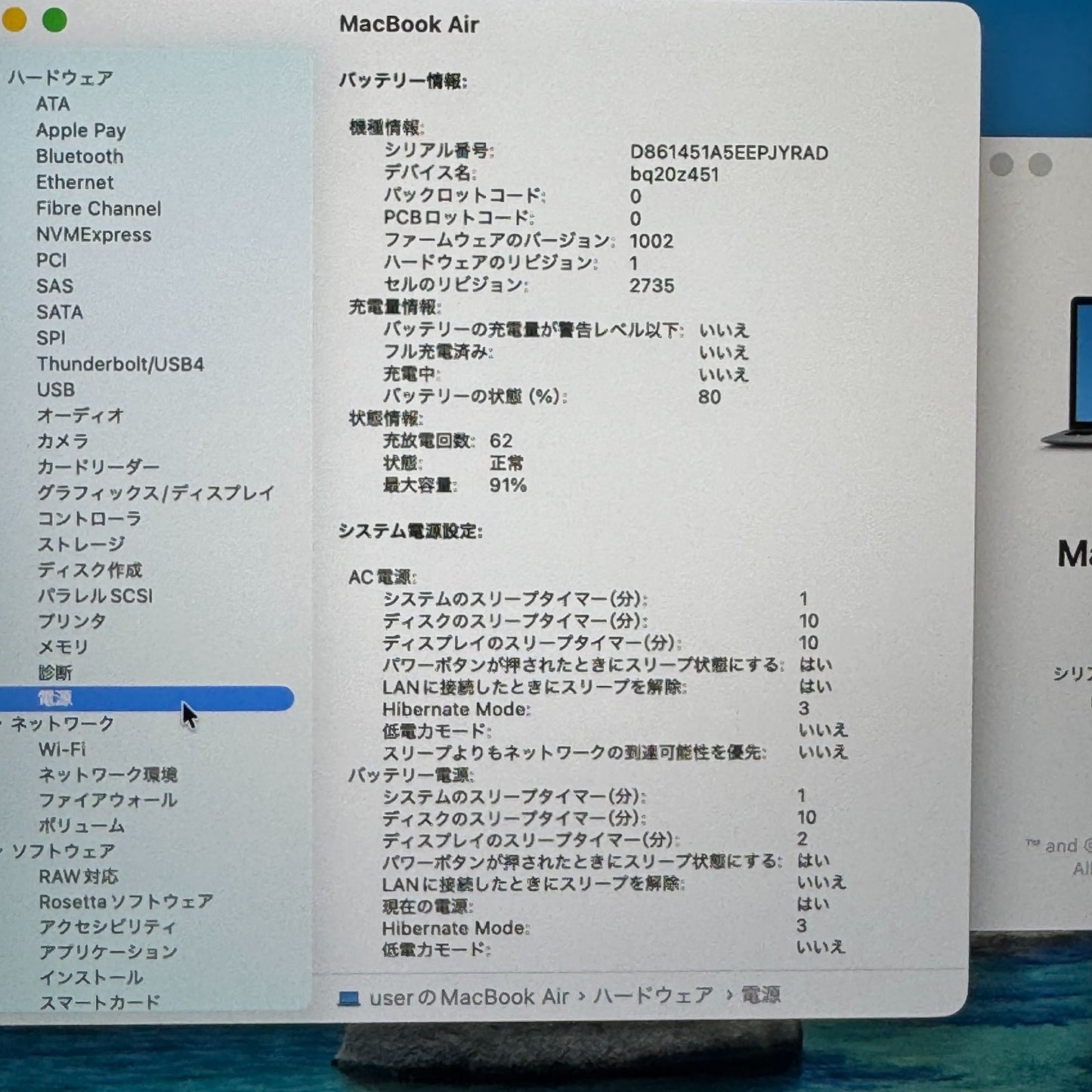Click the バッテリー情報 heading
Screen dimensions: 1092x1092
(403, 81)
